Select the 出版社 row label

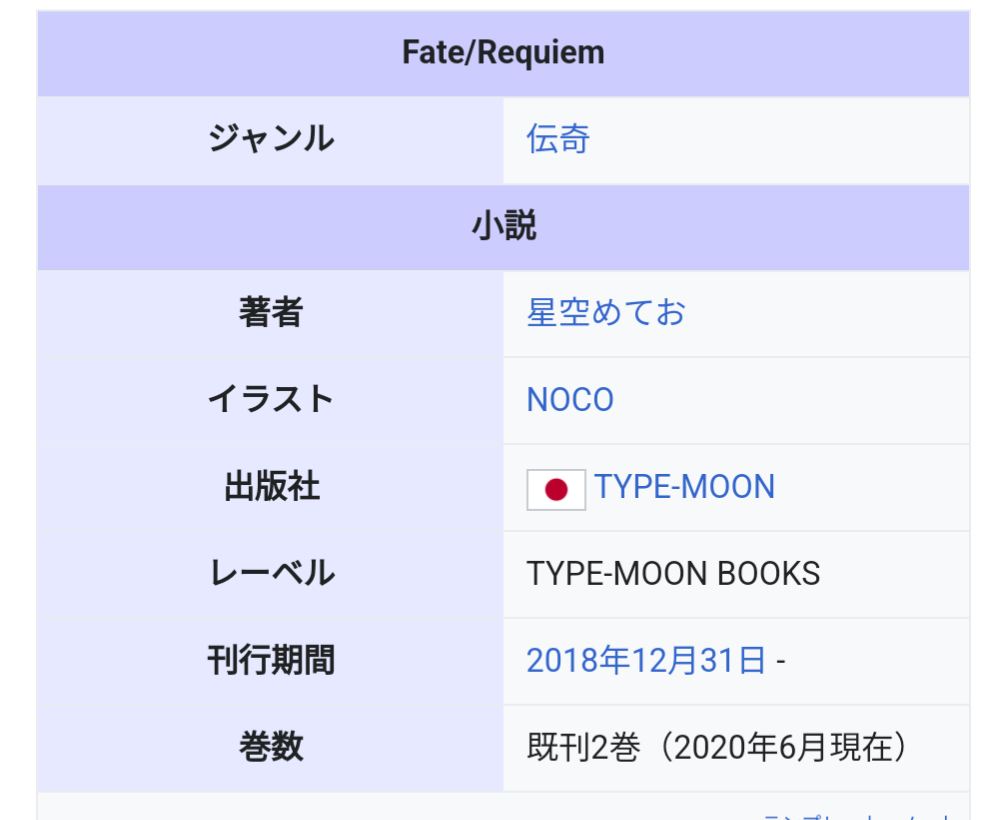coord(271,487)
